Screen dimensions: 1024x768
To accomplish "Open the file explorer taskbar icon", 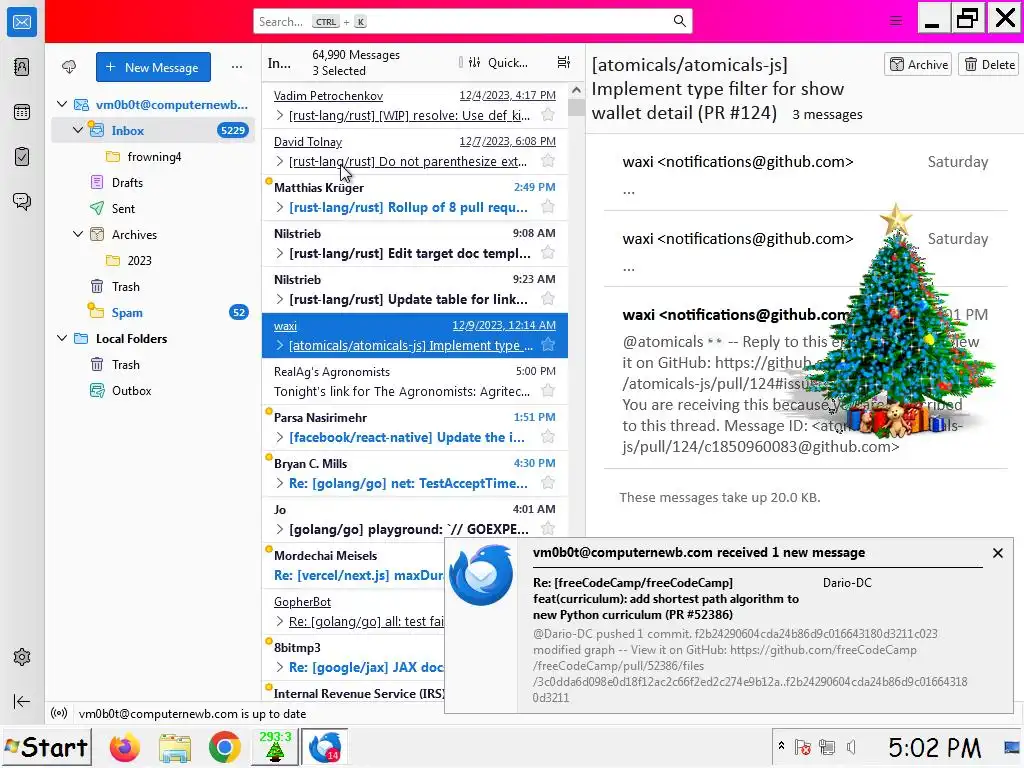I will click(x=174, y=747).
